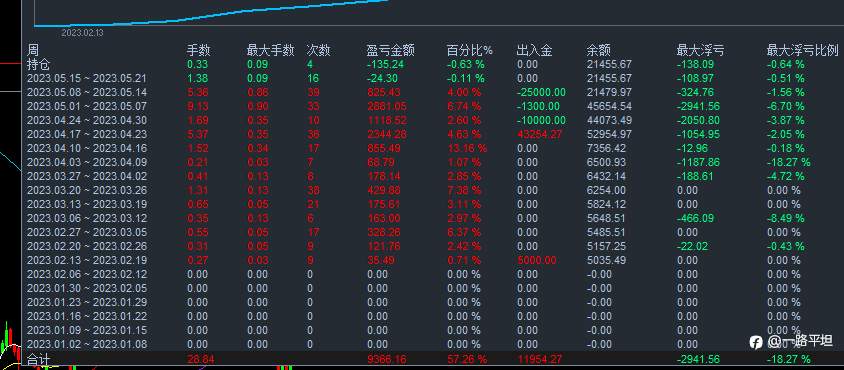The height and width of the screenshot is (370, 844).
Task: Select week 2023.05.08 ~ 2023.05.14
Action: [87, 93]
